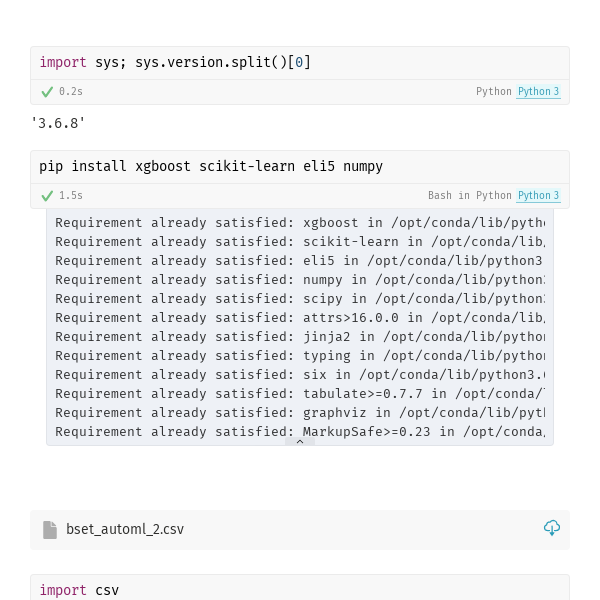
Task: Click the '3.6.8' output result
Action: 58,123
